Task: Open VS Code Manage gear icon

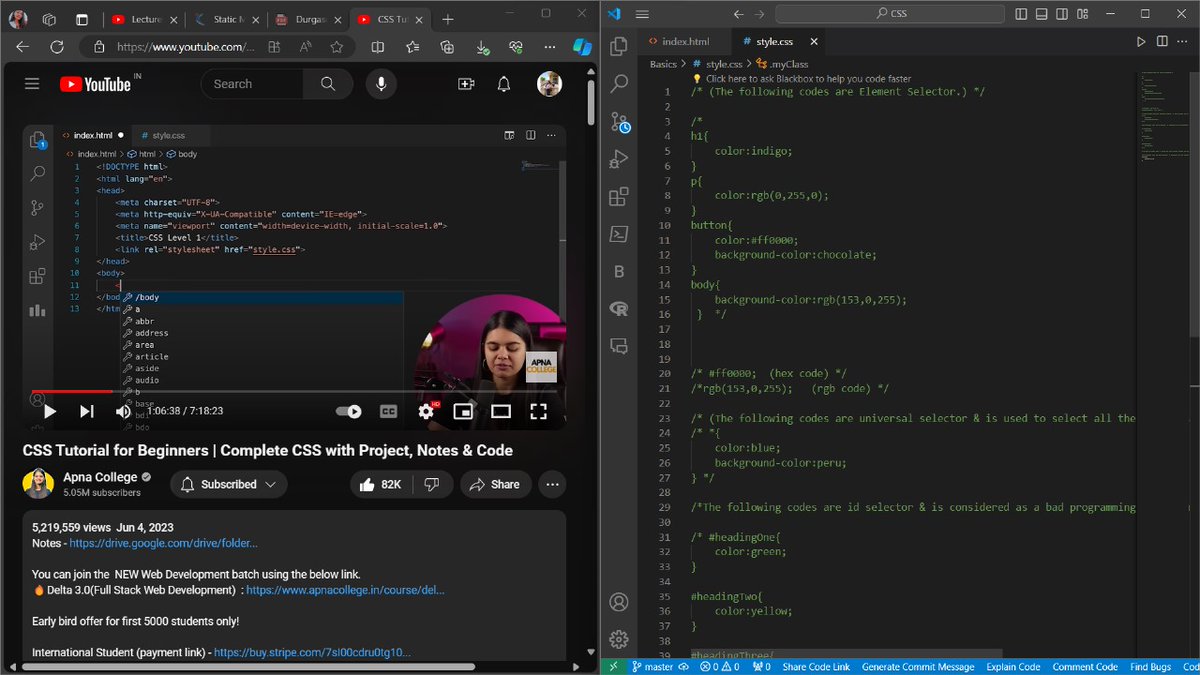Action: click(619, 639)
